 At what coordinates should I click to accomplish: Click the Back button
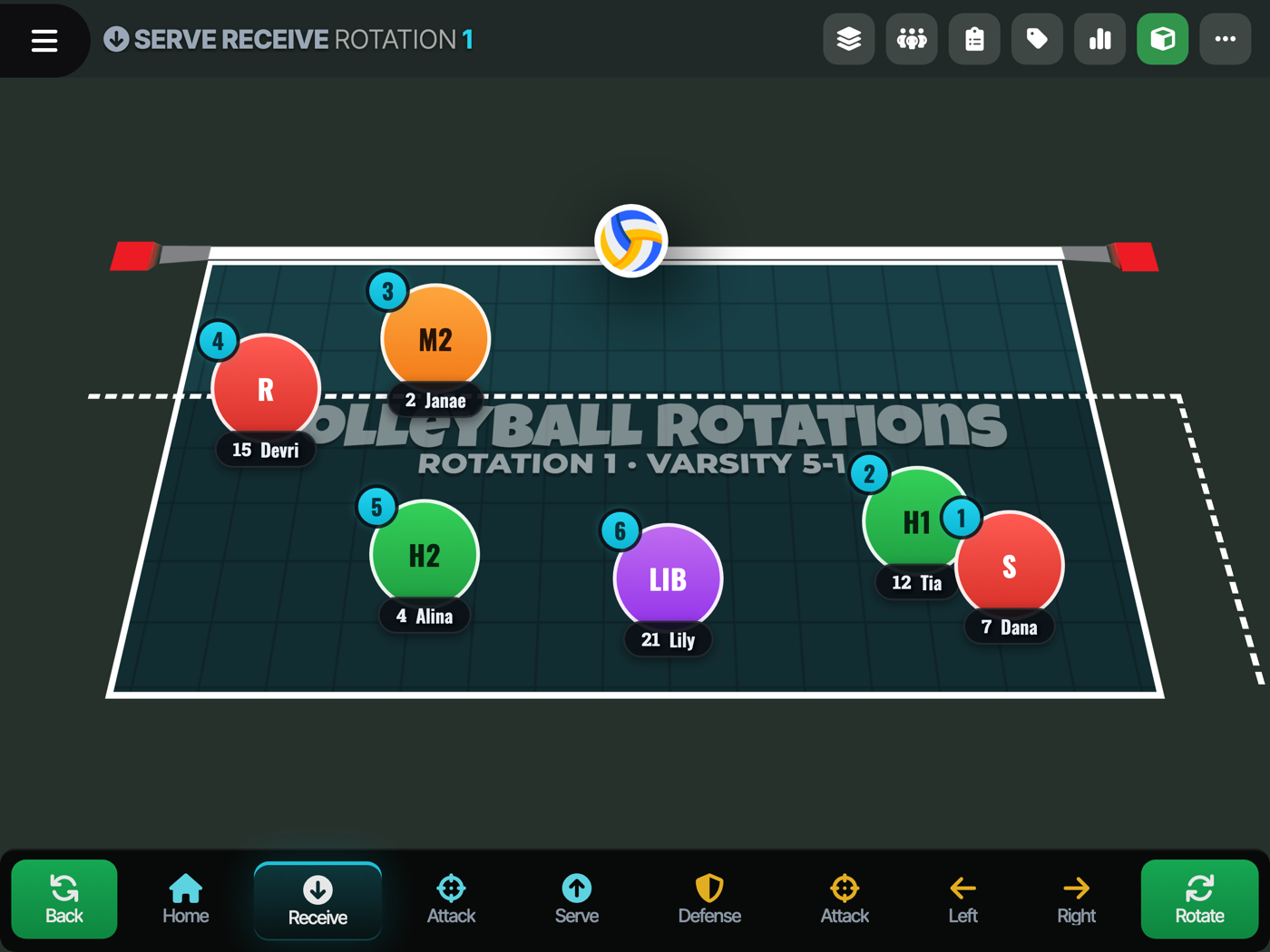click(64, 899)
